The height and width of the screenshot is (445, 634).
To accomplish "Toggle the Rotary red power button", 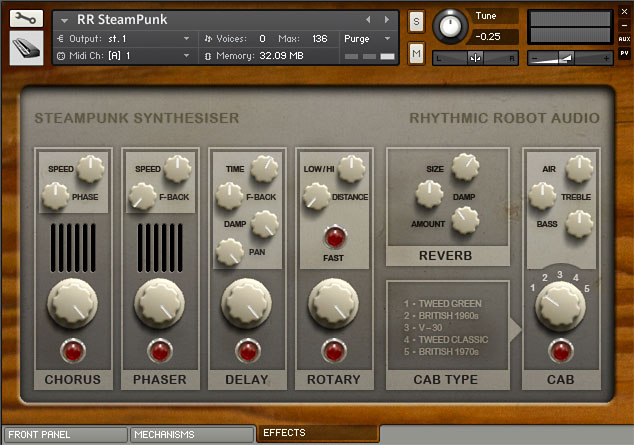I will tap(334, 351).
